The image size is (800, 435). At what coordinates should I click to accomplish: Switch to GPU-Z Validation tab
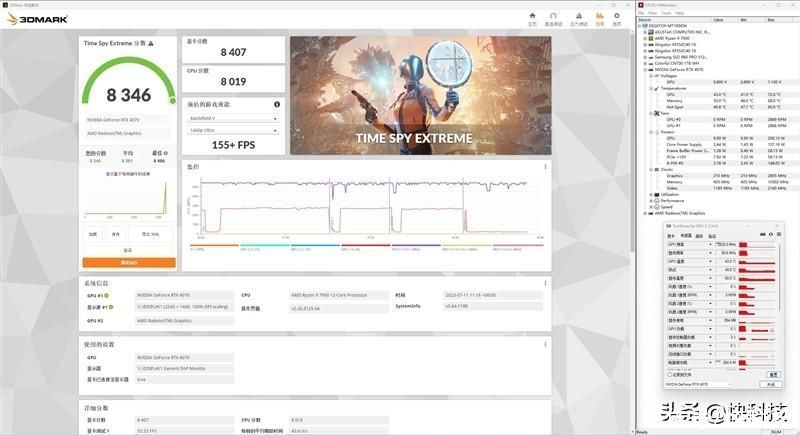tap(712, 236)
